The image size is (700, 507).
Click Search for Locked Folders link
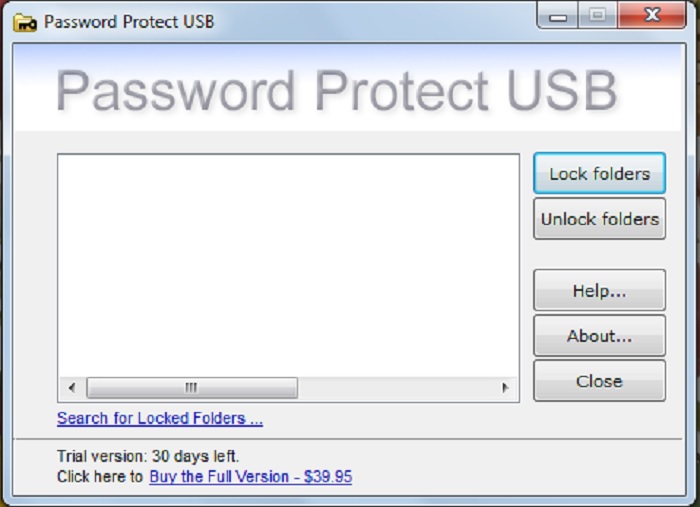(160, 418)
